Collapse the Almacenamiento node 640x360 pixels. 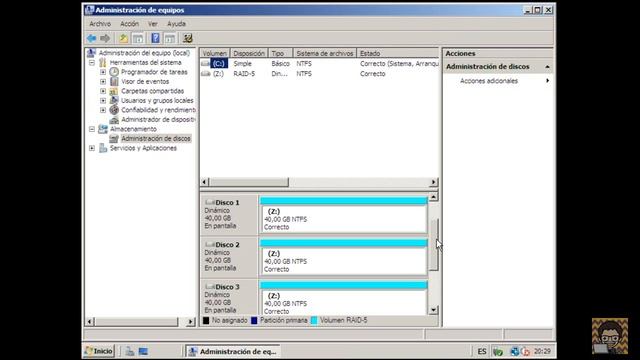(92, 129)
